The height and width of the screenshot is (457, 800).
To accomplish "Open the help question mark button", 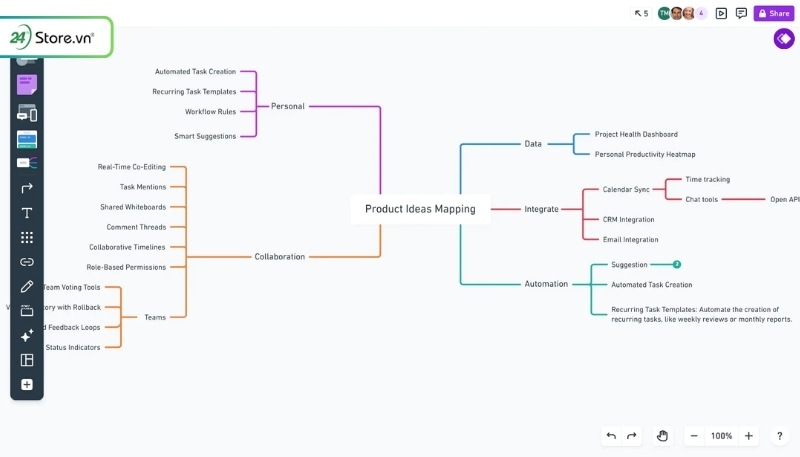I will coord(779,436).
